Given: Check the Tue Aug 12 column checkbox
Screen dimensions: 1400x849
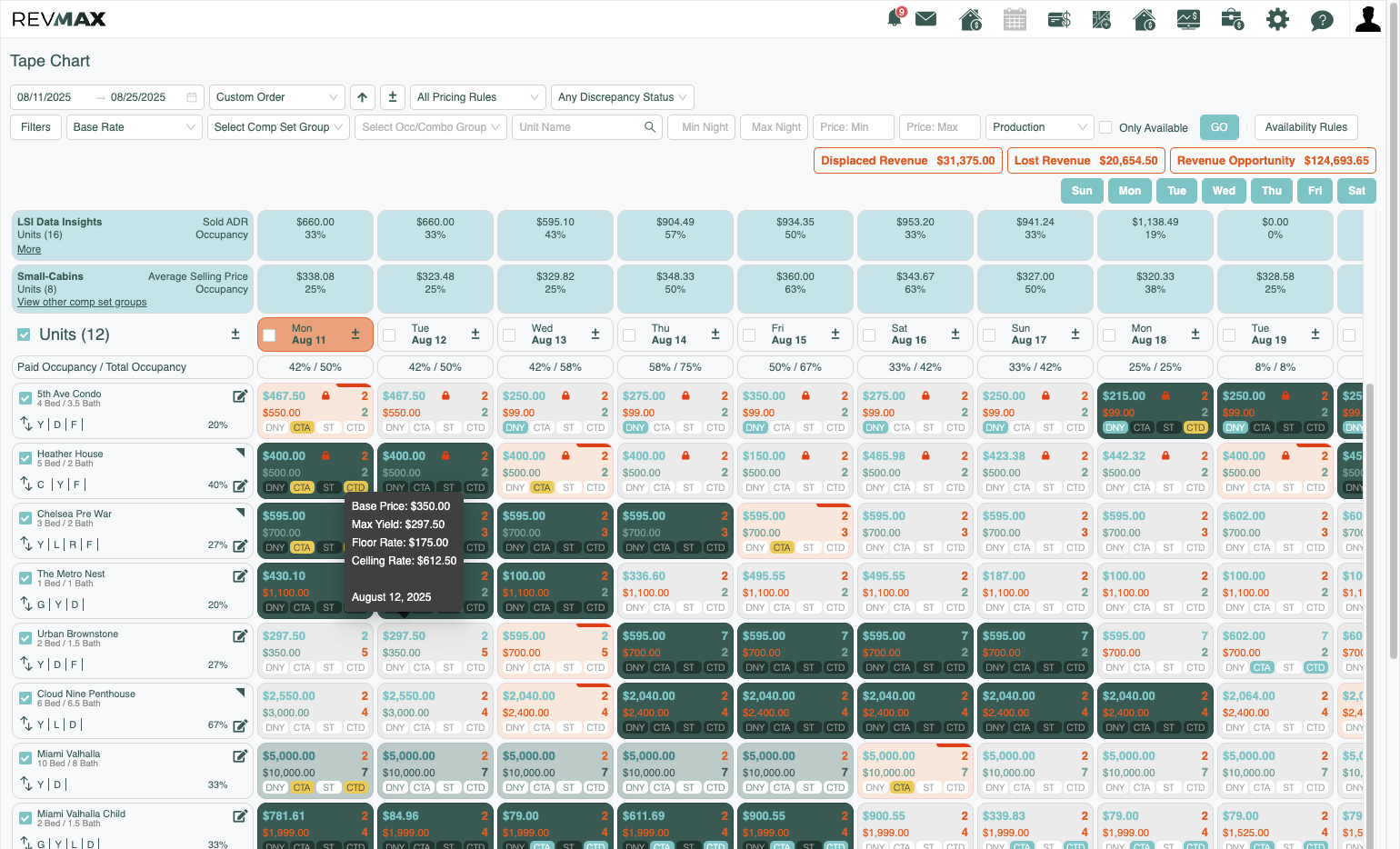Looking at the screenshot, I should pyautogui.click(x=389, y=335).
